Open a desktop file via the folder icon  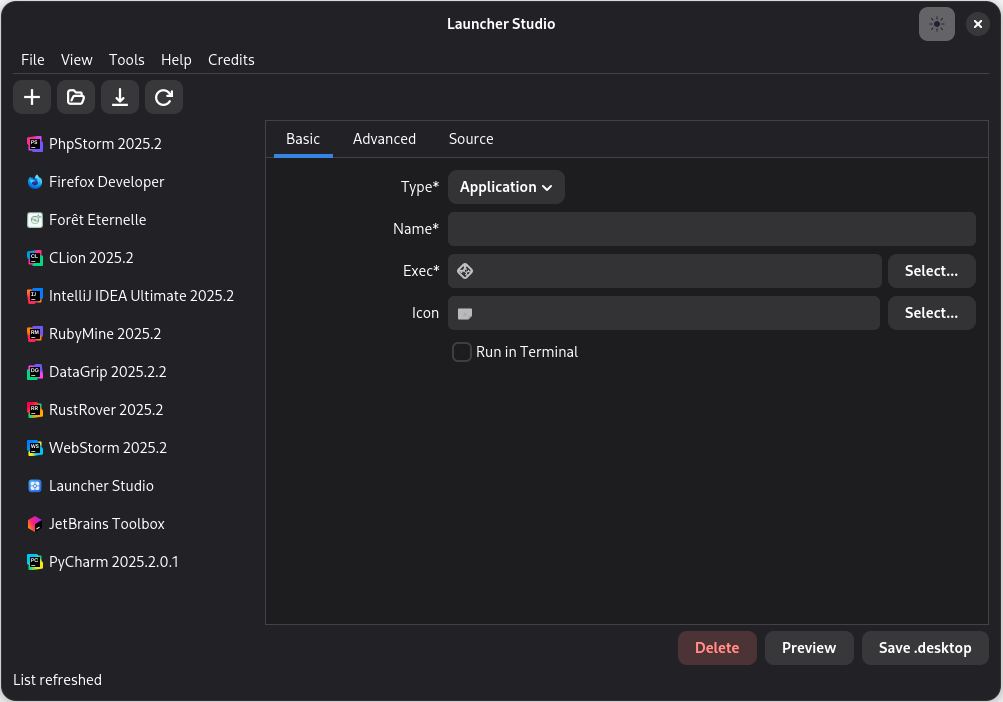[75, 97]
